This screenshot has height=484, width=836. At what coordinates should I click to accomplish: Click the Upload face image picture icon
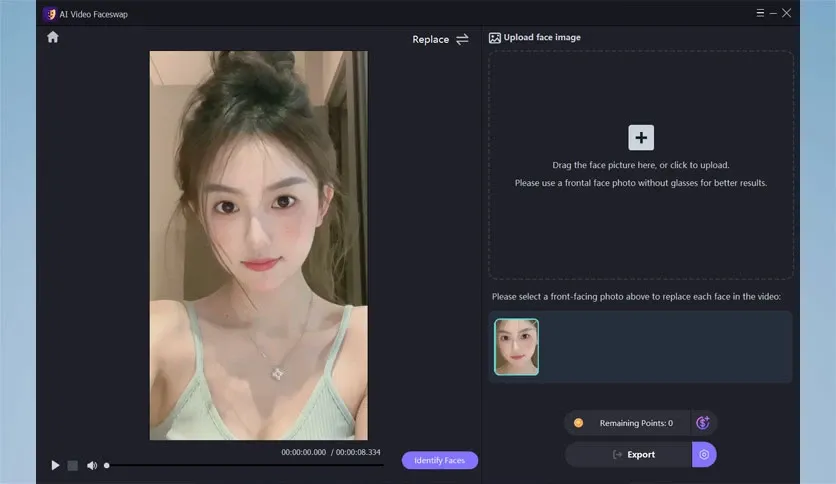495,38
